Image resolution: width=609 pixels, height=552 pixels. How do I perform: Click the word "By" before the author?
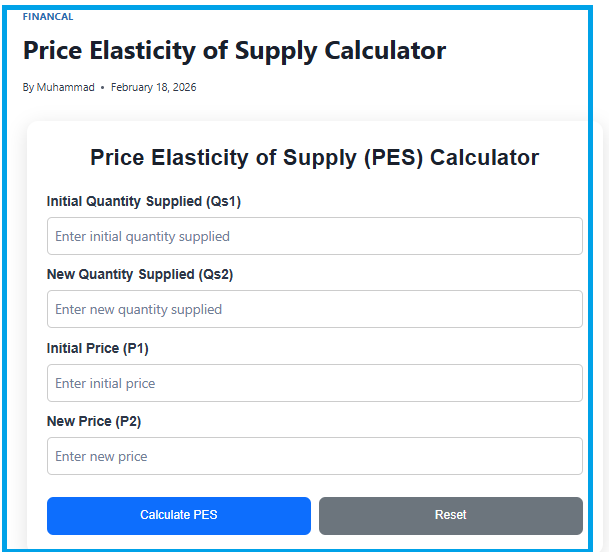(28, 88)
